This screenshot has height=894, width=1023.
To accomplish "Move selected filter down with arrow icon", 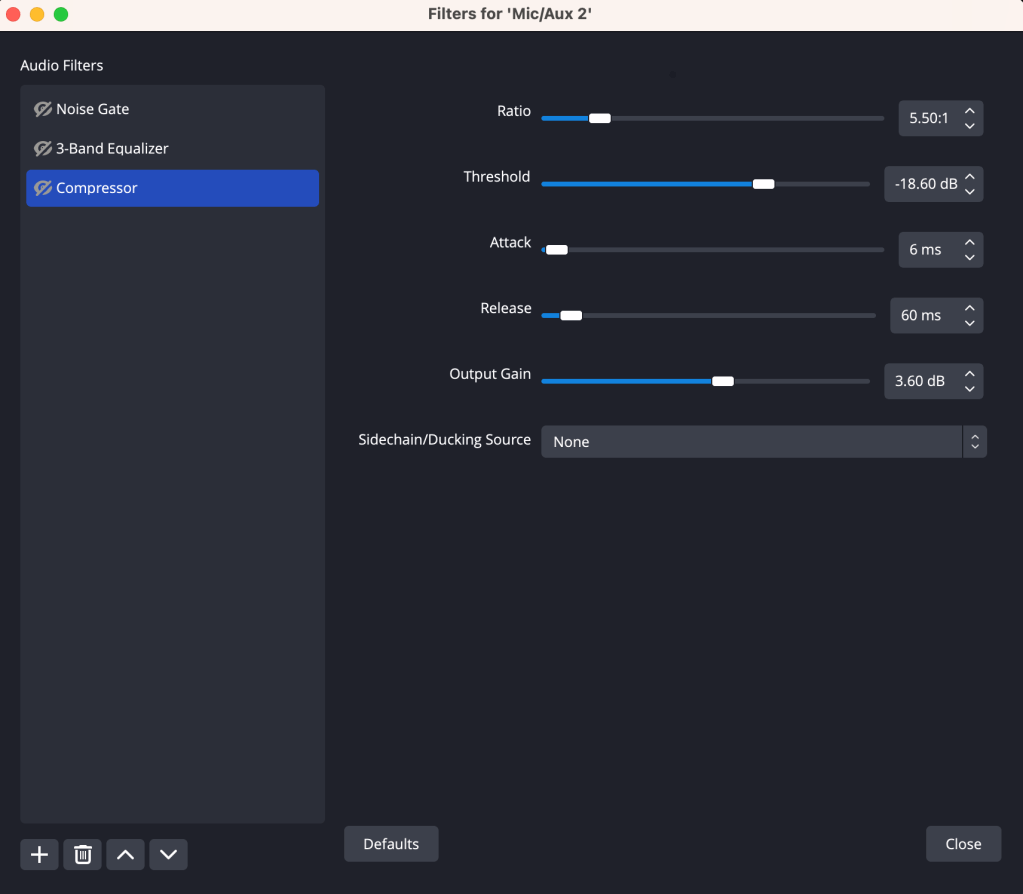I will [x=168, y=854].
